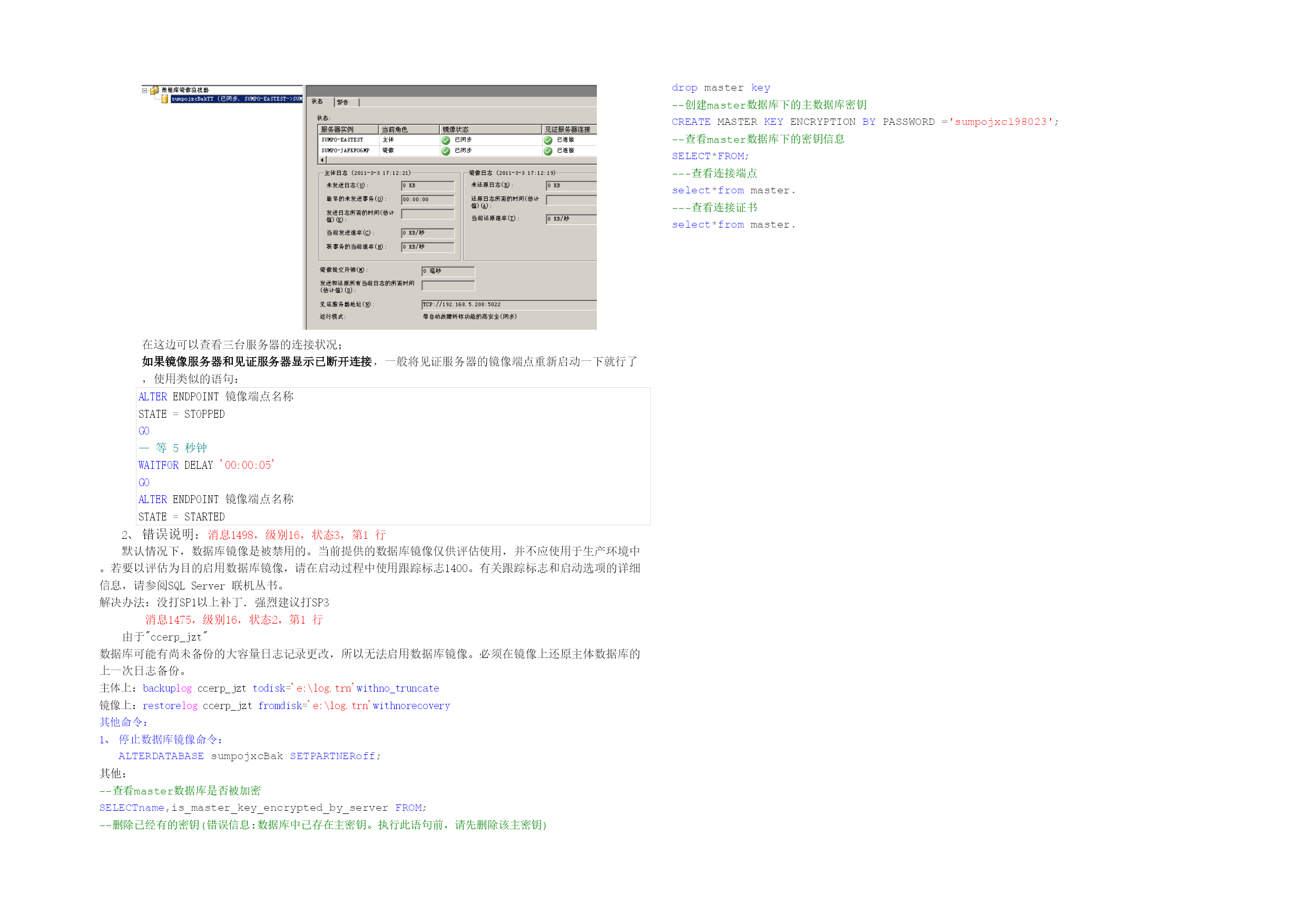Click the ---查看连接端点 comment
The height and width of the screenshot is (924, 1307).
[x=714, y=173]
